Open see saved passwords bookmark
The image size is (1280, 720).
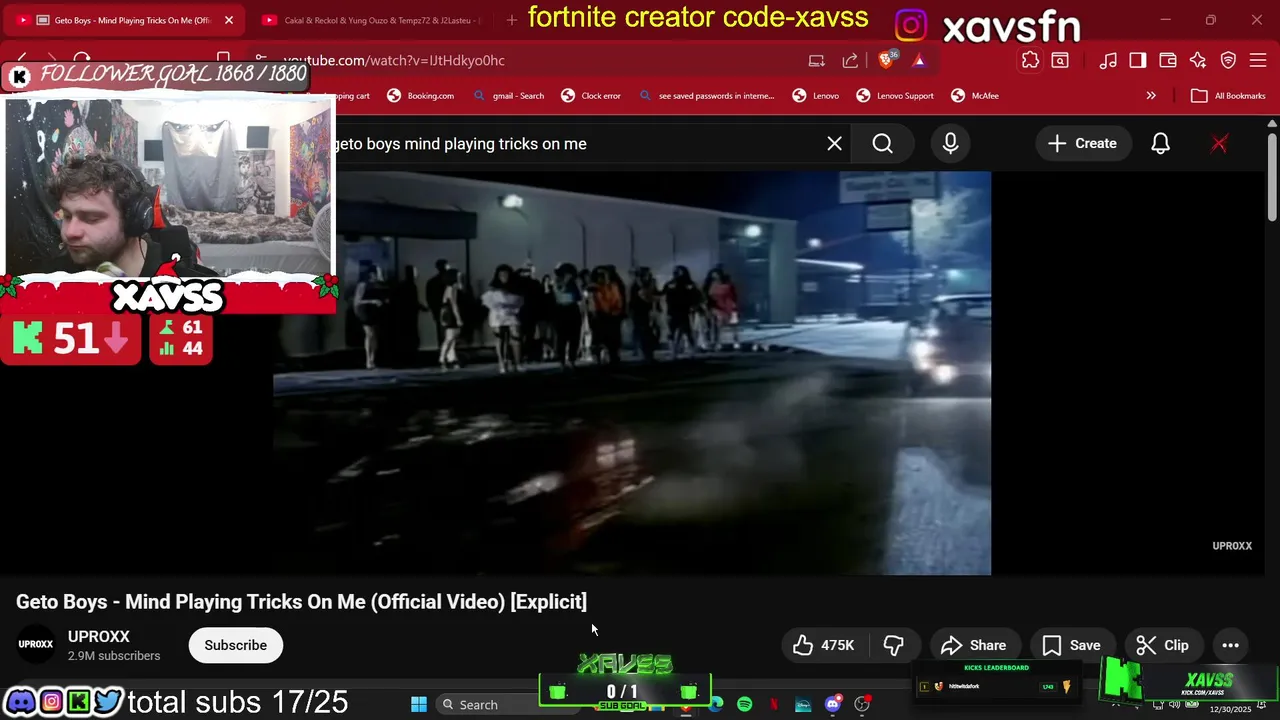(x=706, y=96)
